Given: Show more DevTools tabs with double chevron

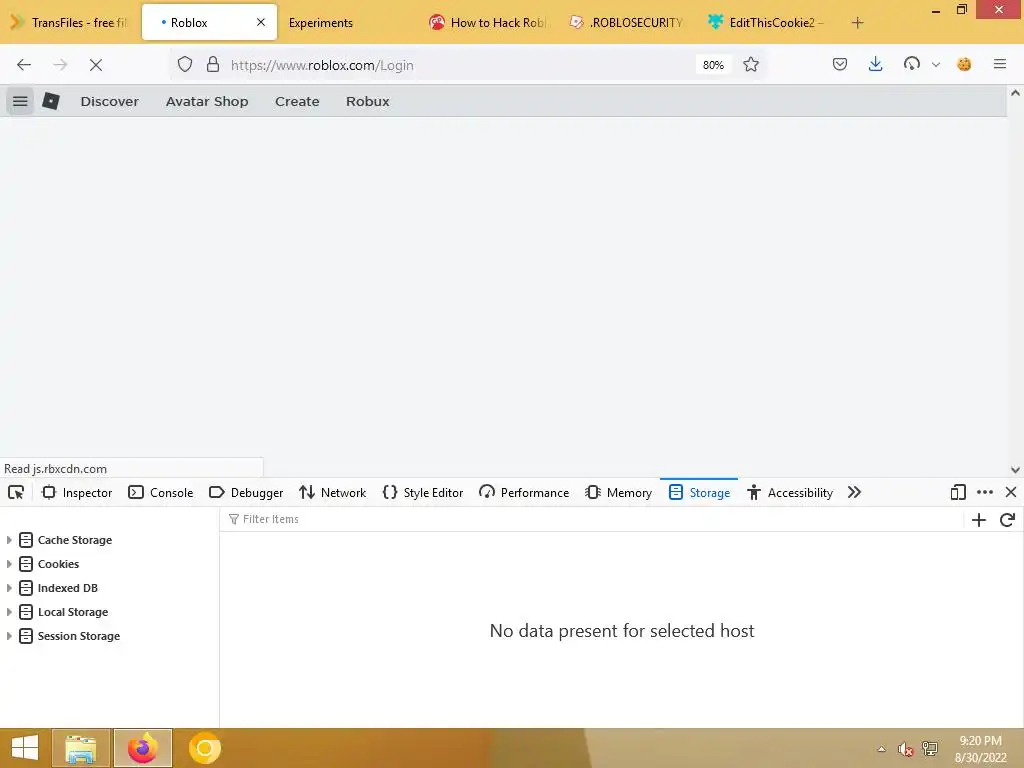Looking at the screenshot, I should coord(854,492).
